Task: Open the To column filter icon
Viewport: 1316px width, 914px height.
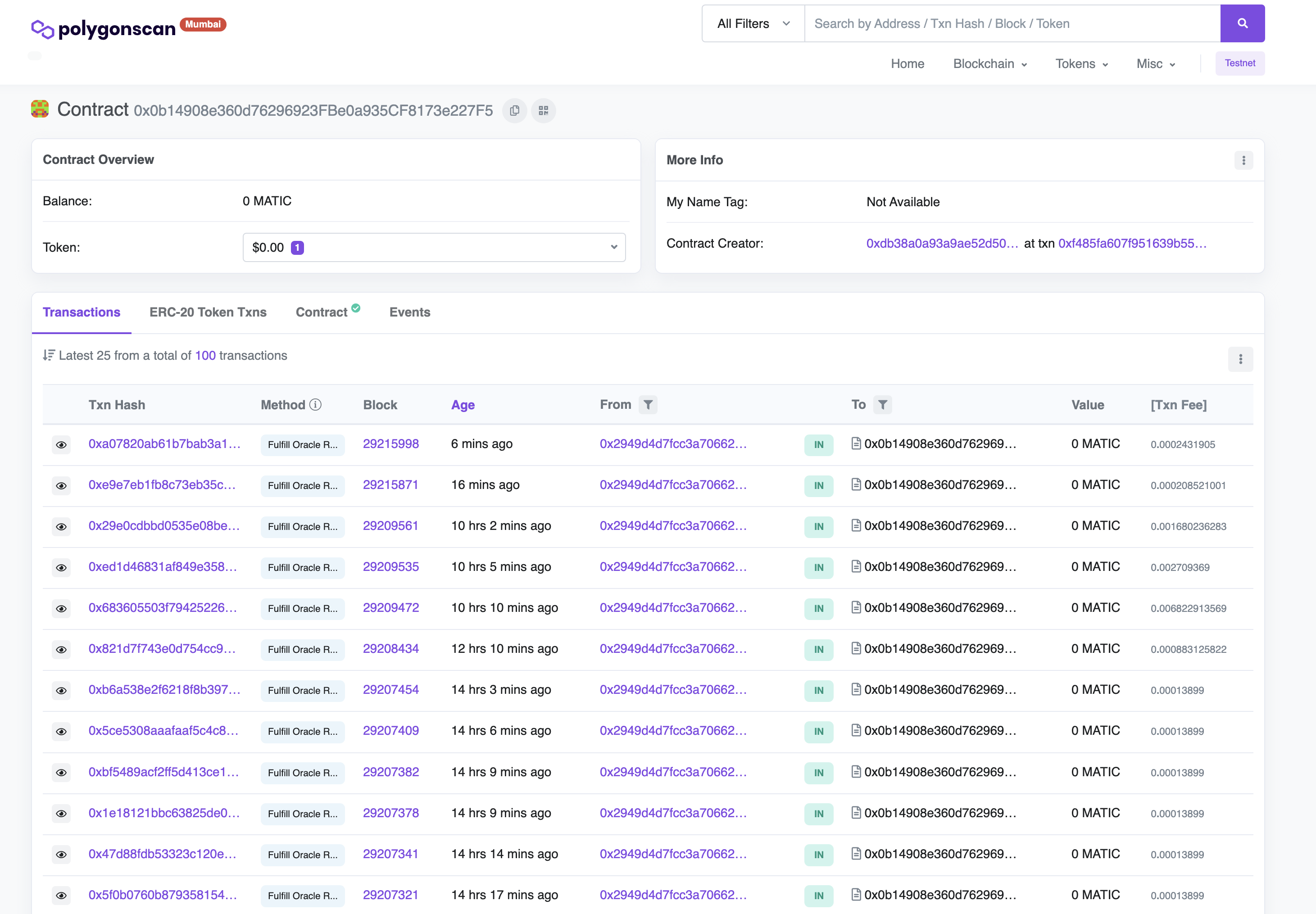Action: tap(882, 405)
